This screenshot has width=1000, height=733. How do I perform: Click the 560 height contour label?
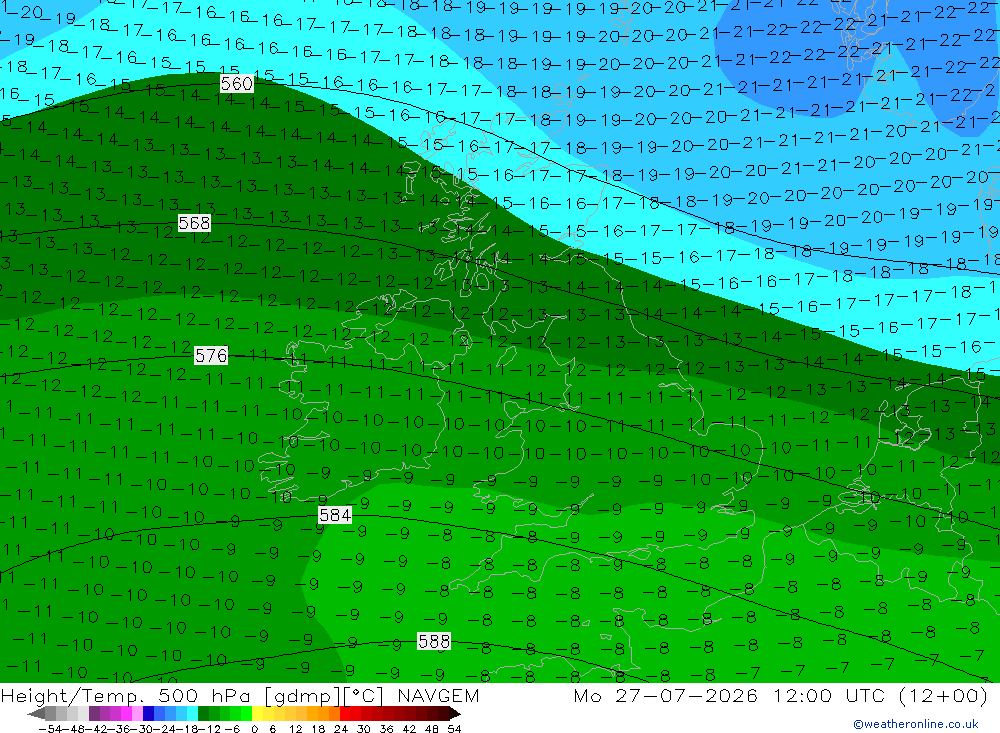click(x=237, y=84)
